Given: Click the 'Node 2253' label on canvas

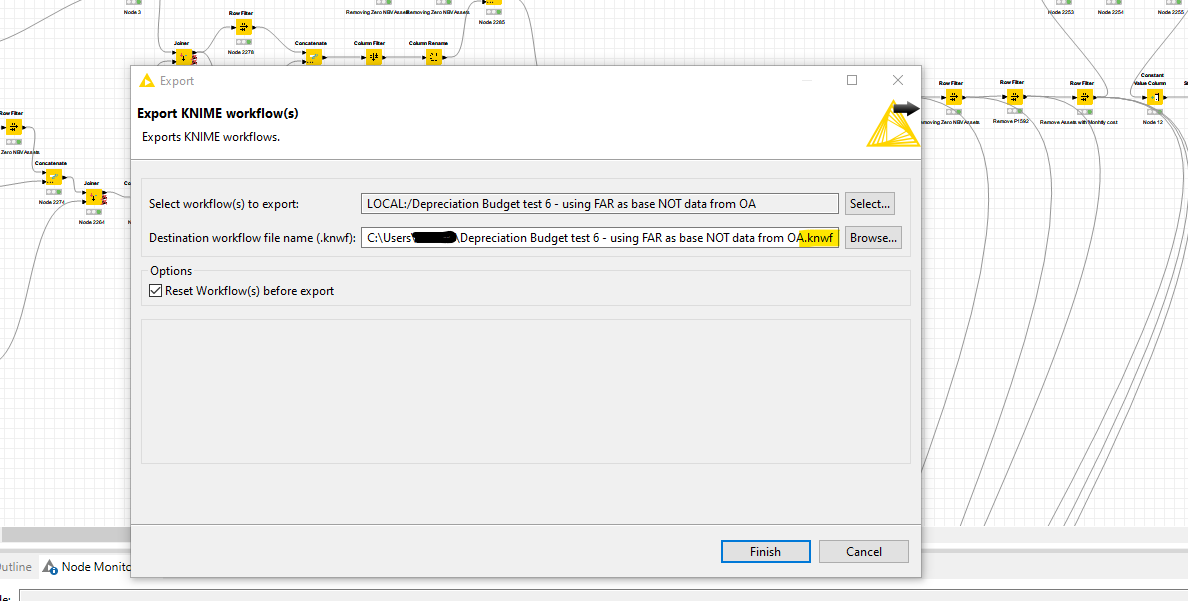Looking at the screenshot, I should pos(1061,12).
